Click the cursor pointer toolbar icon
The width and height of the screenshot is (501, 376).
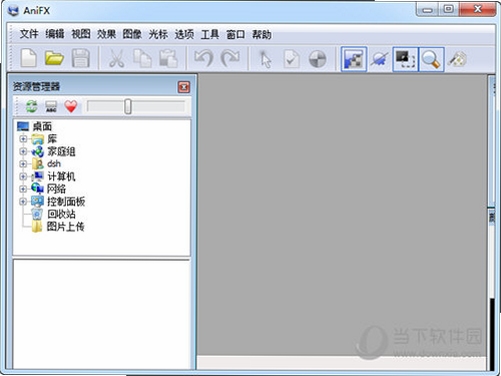click(x=265, y=59)
